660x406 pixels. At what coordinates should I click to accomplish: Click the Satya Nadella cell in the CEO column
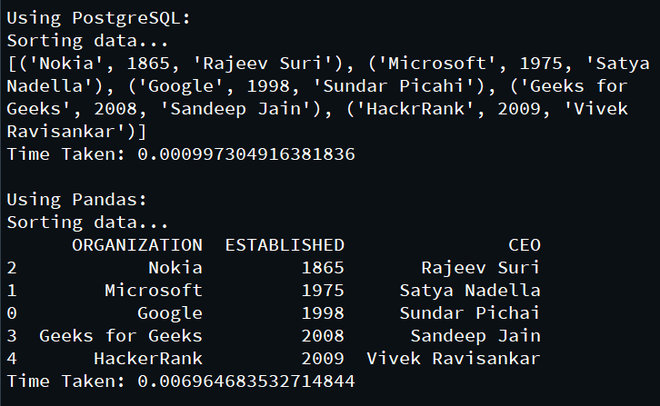[470, 290]
